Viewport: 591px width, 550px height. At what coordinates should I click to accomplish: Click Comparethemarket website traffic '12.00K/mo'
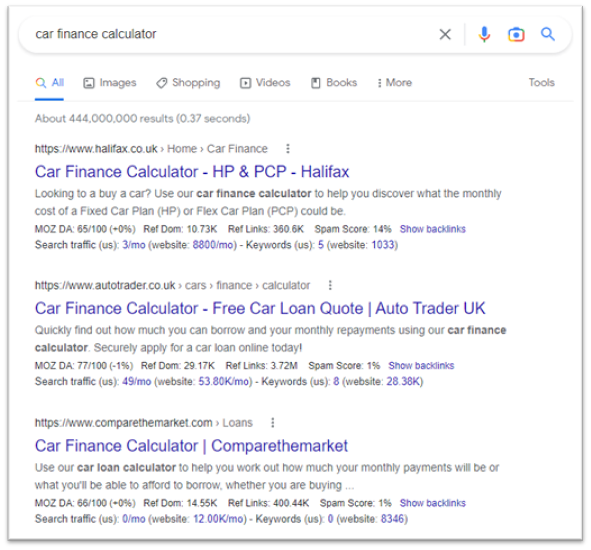click(x=219, y=519)
